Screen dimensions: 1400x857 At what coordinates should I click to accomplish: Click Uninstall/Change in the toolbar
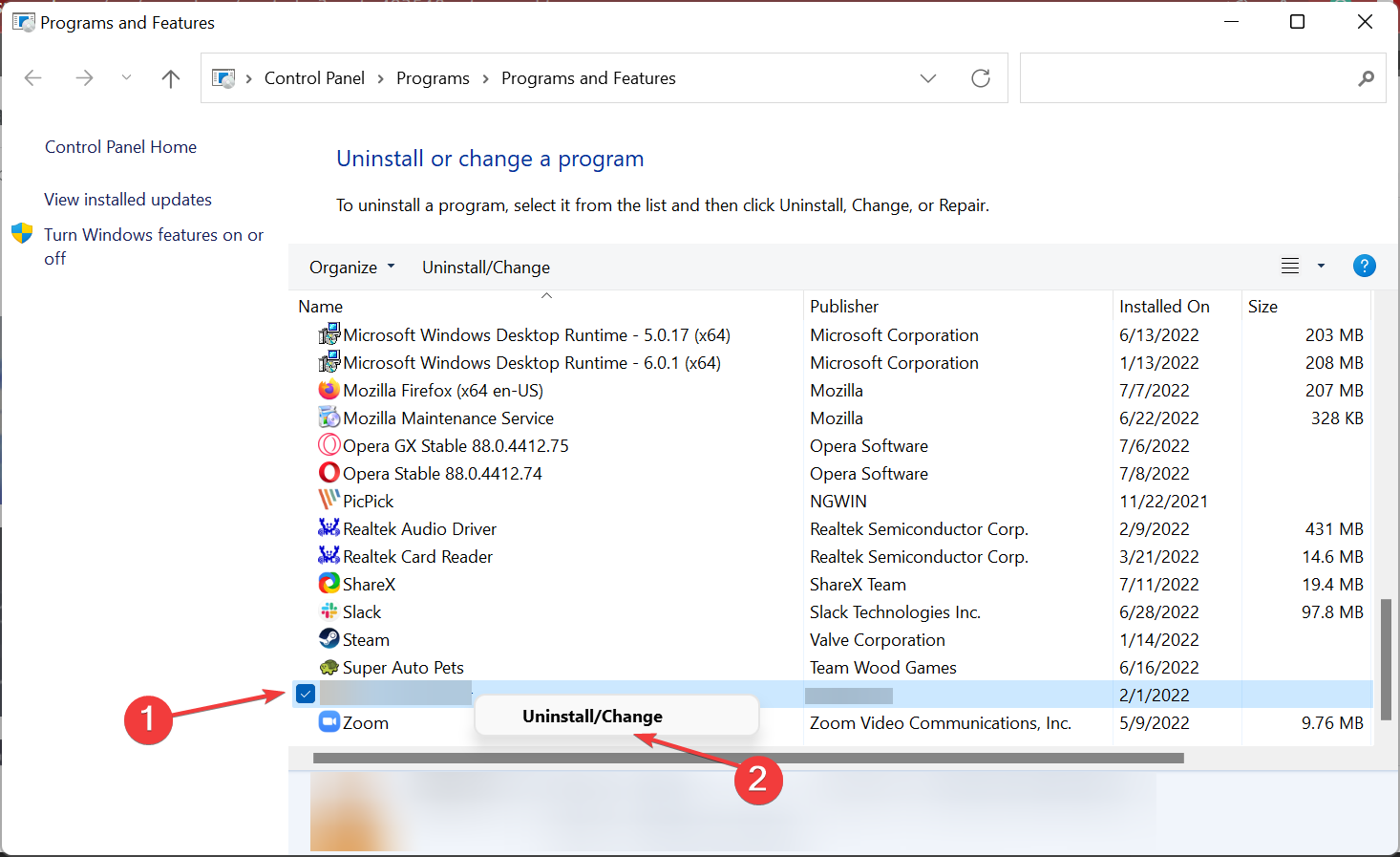pyautogui.click(x=486, y=268)
